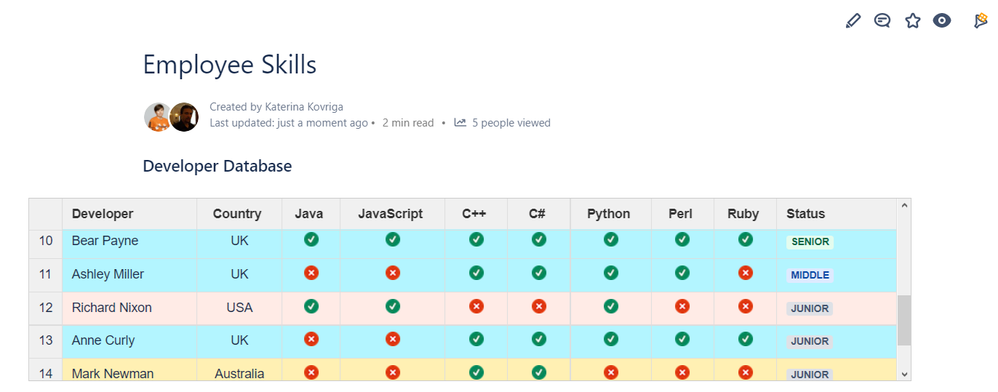Click the table vertical scrollbar thumb
The image size is (998, 392).
904,320
